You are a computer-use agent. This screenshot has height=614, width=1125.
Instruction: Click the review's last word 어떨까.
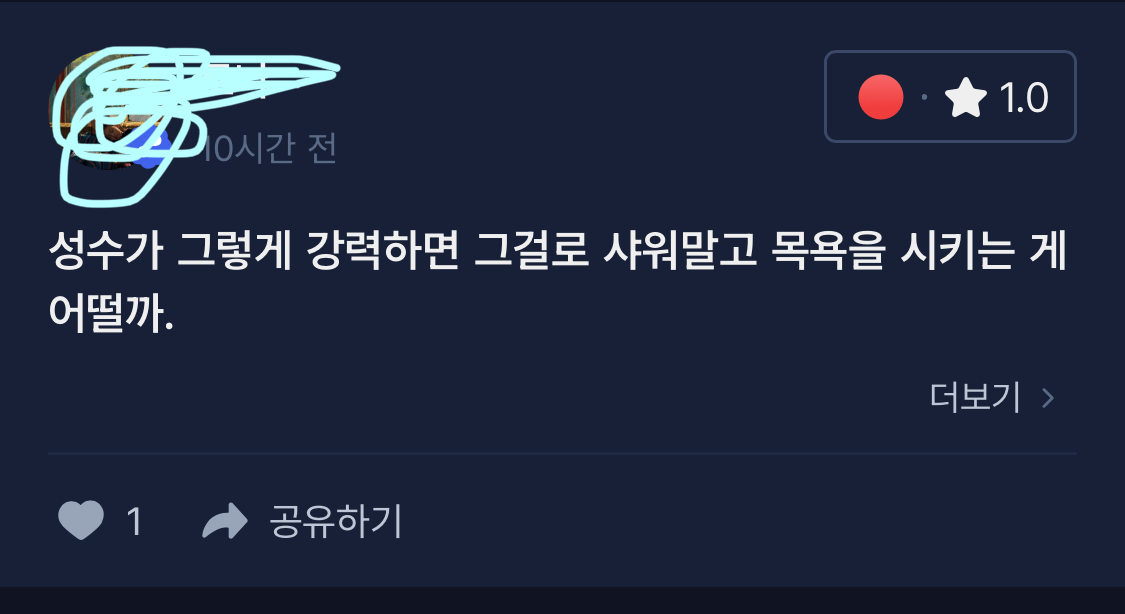[x=111, y=313]
